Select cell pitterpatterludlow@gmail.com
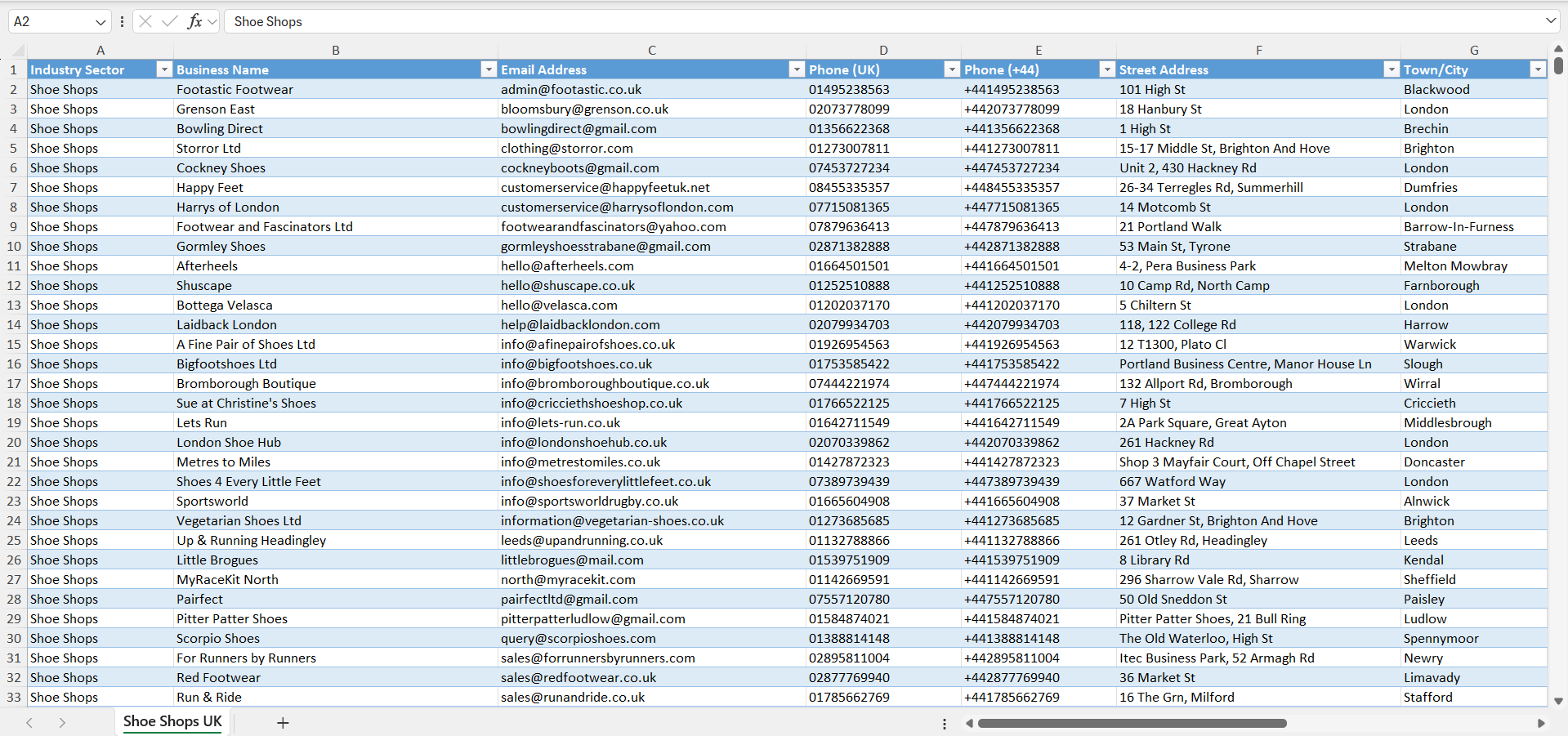Image resolution: width=1568 pixels, height=736 pixels. pyautogui.click(x=652, y=619)
